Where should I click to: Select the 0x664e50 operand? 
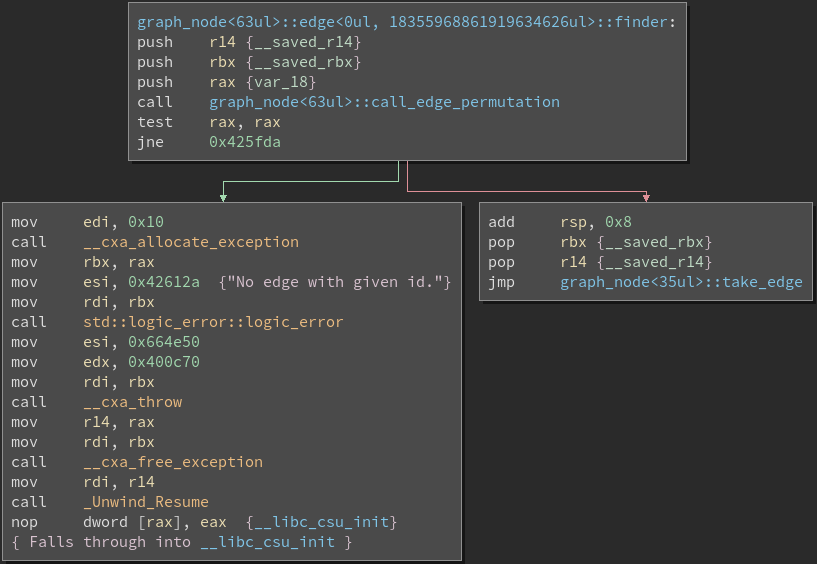(x=164, y=342)
